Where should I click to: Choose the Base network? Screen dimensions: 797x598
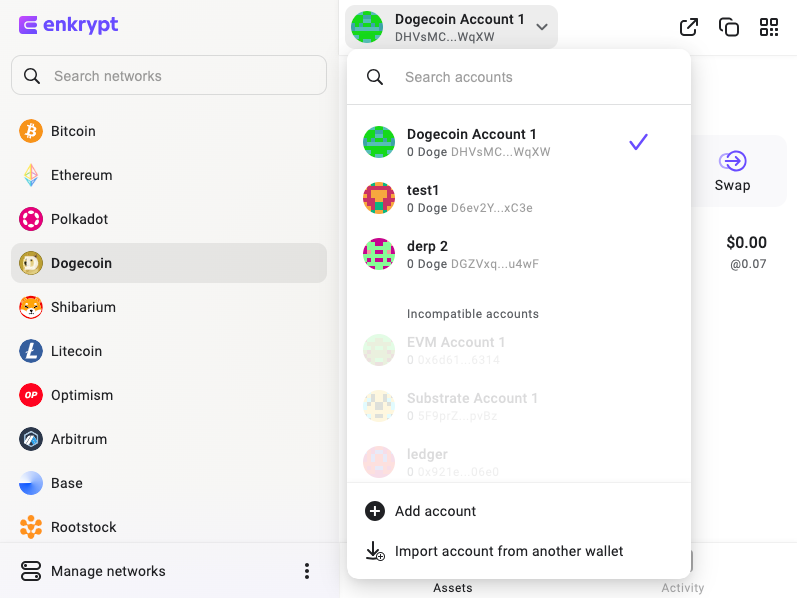(x=169, y=483)
